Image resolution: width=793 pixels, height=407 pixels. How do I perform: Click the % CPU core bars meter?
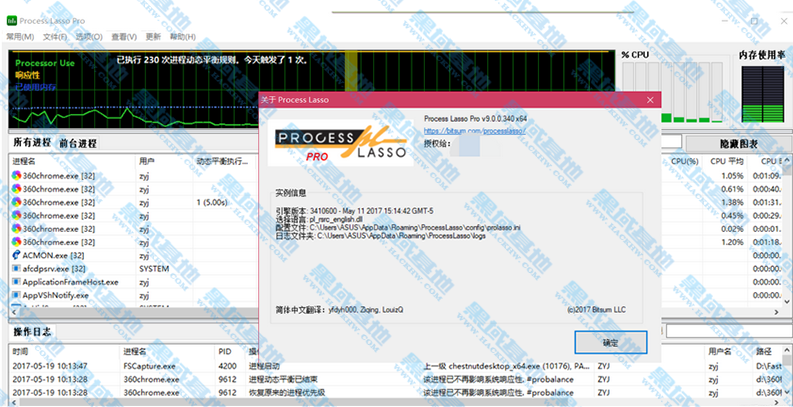coord(673,92)
